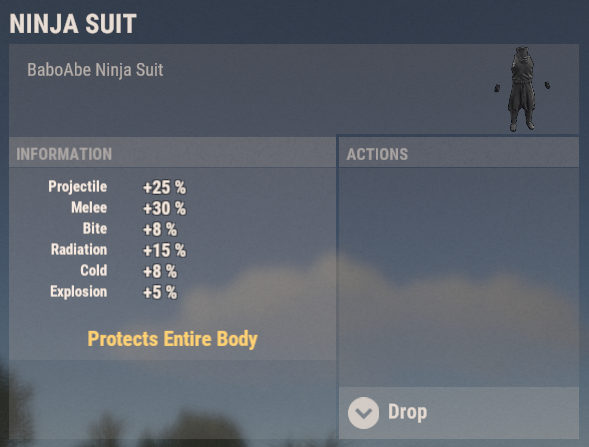The height and width of the screenshot is (447, 589).
Task: Select the INFORMATION panel header
Action: pyautogui.click(x=172, y=153)
